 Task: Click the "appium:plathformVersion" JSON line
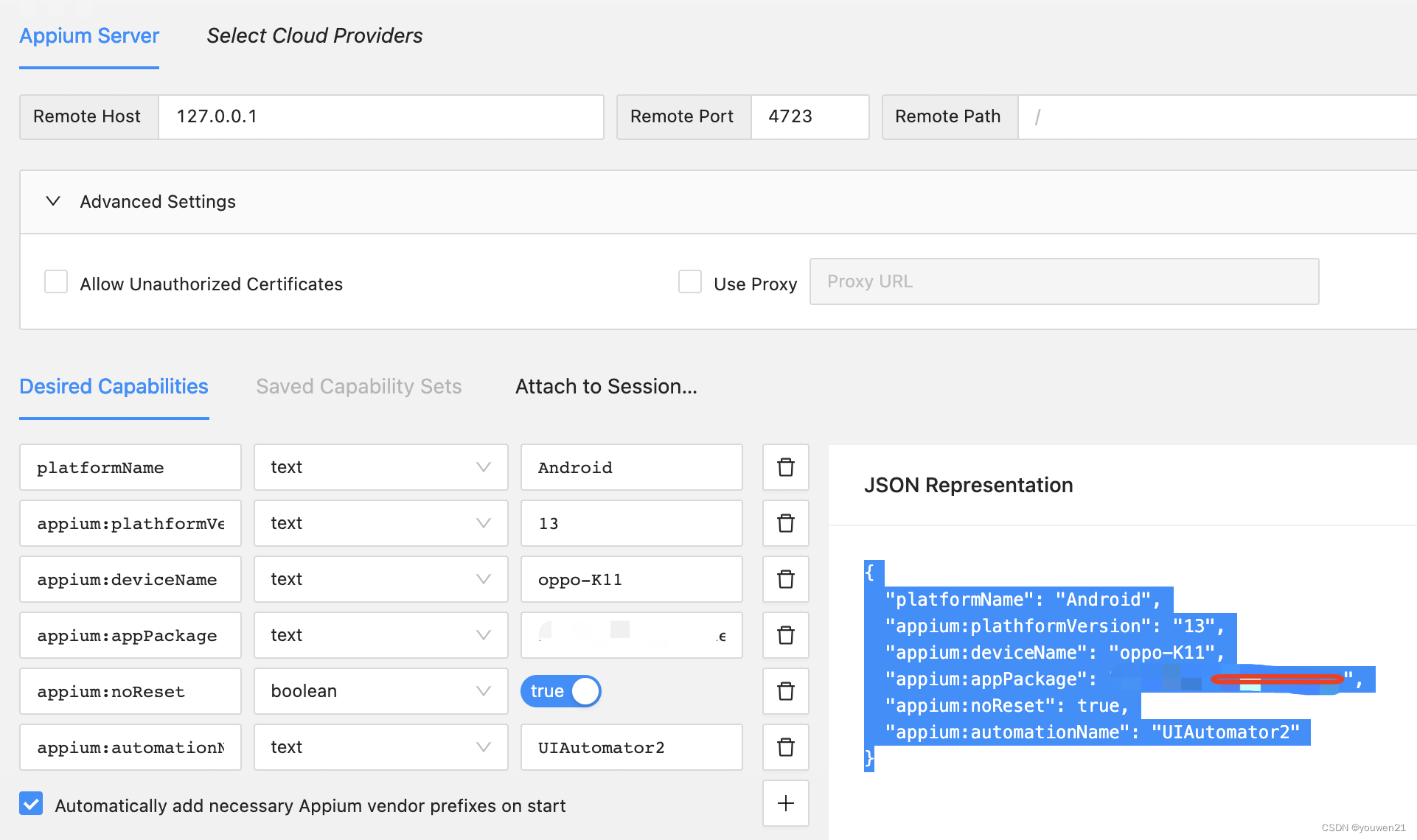(1055, 626)
